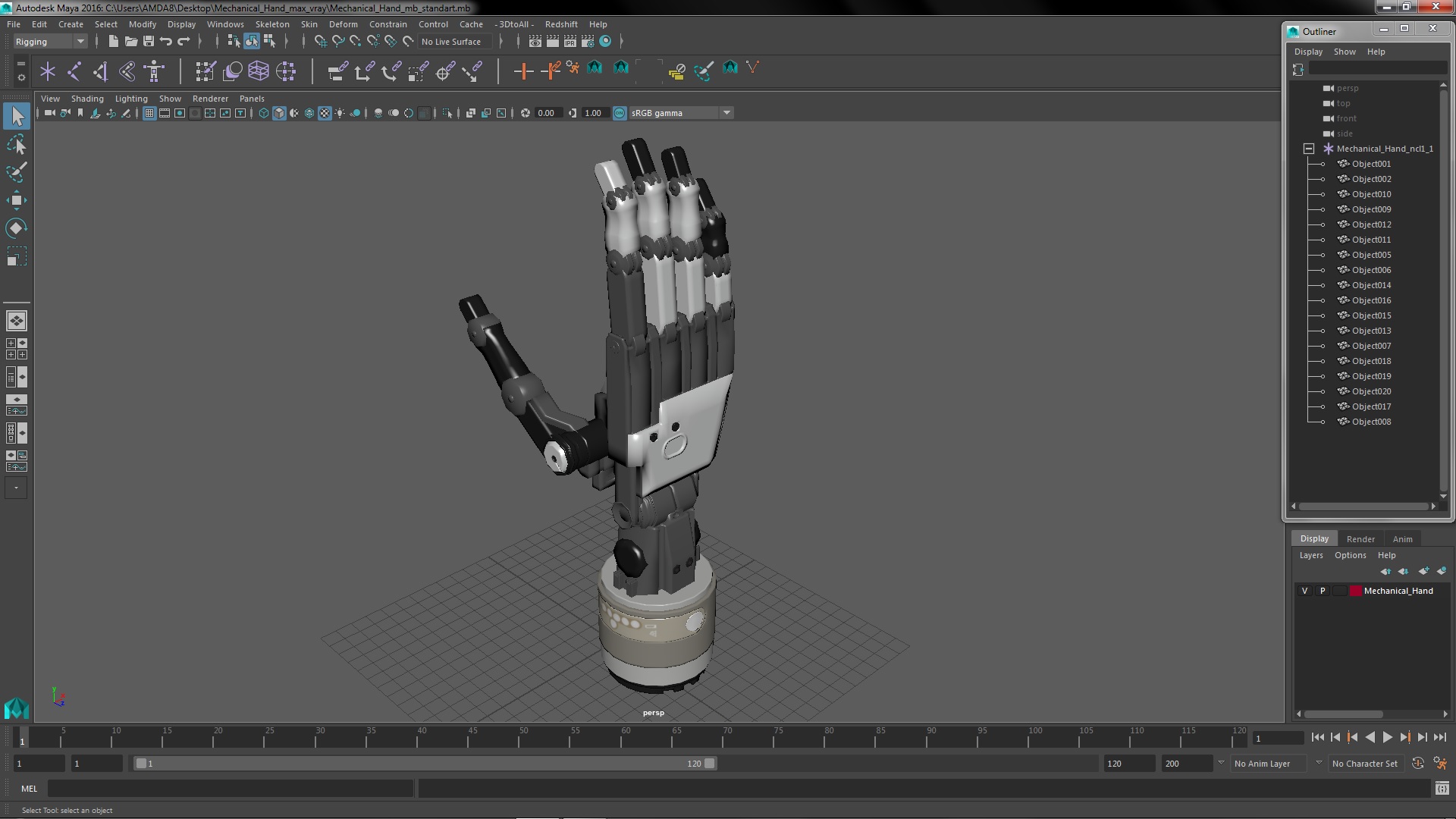1456x819 pixels.
Task: Click the Outliner horizontal scrollbar
Action: (x=1363, y=507)
